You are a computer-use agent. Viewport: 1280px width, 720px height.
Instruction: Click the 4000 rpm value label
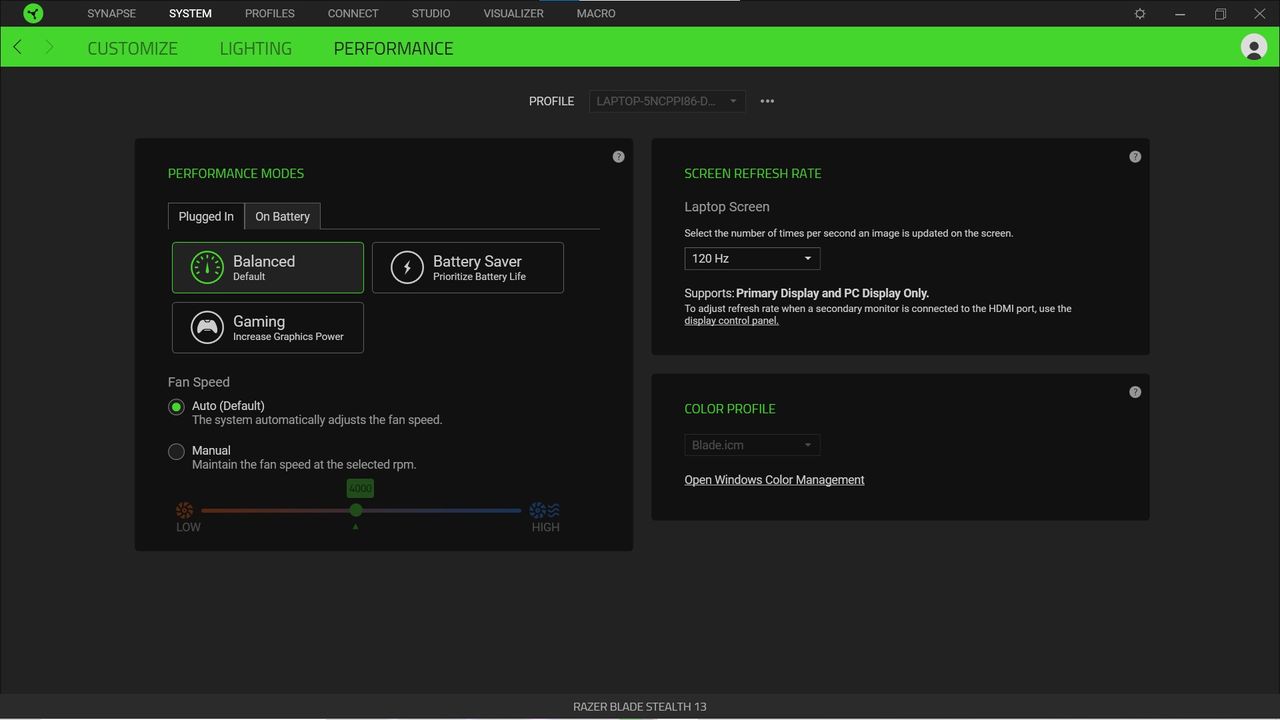pyautogui.click(x=360, y=488)
